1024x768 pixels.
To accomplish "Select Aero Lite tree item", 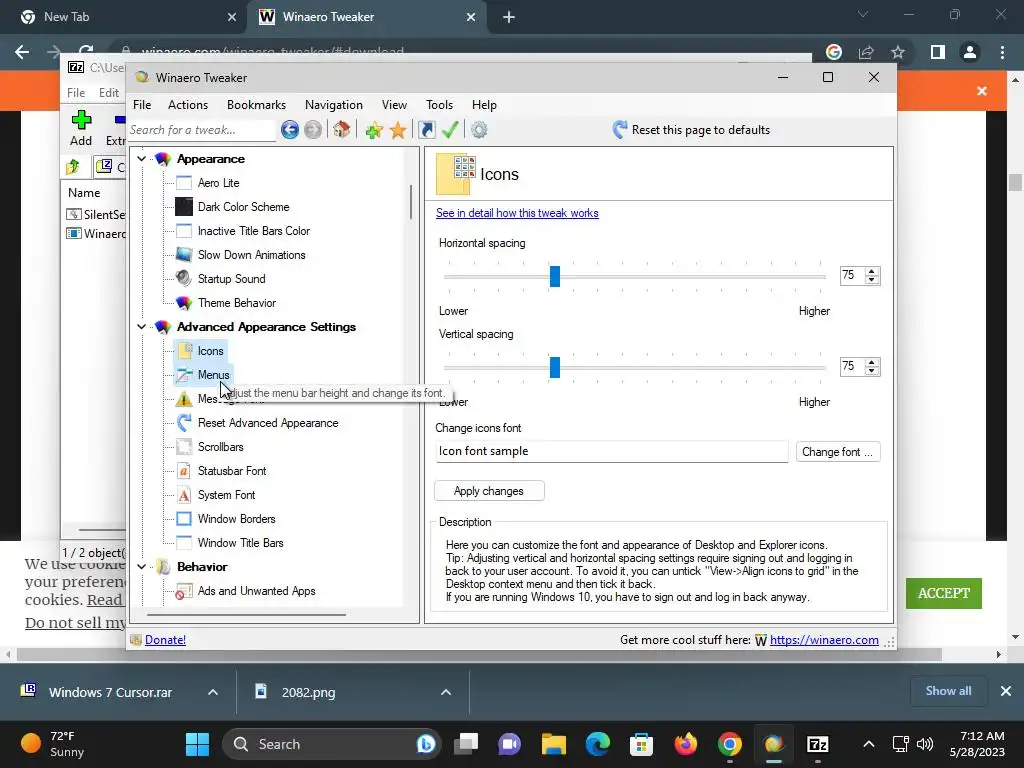I will (219, 183).
